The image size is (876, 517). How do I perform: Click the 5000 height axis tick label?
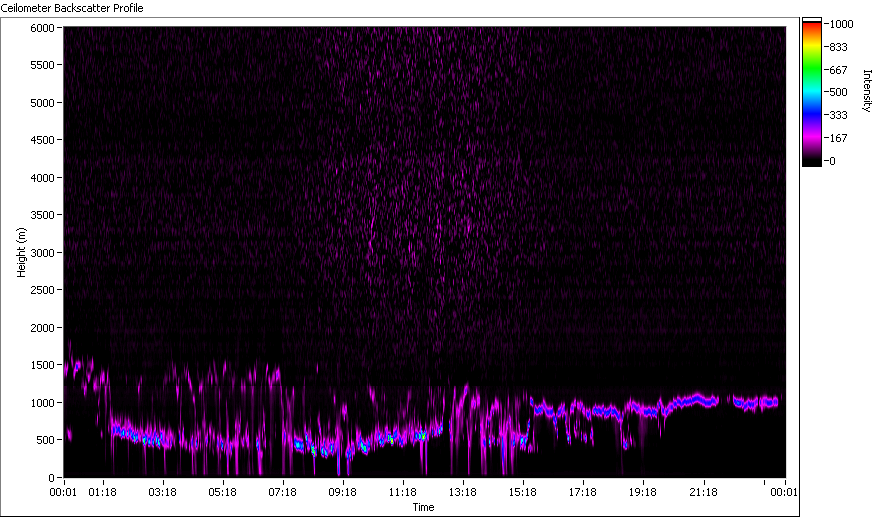[42, 103]
